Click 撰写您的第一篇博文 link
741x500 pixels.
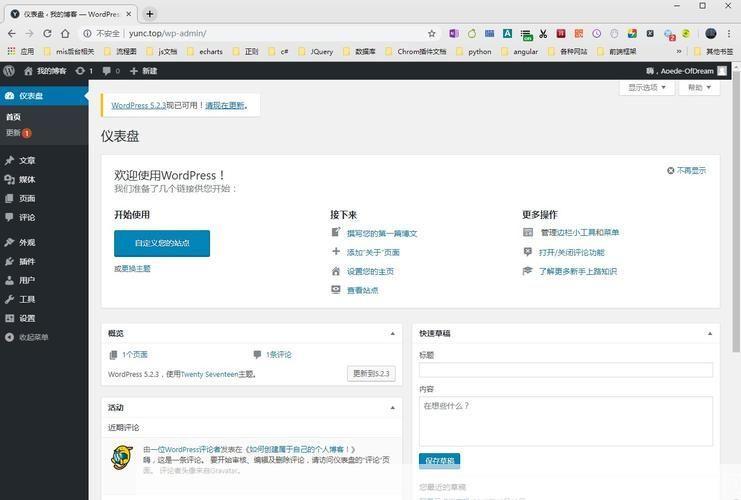pyautogui.click(x=382, y=233)
